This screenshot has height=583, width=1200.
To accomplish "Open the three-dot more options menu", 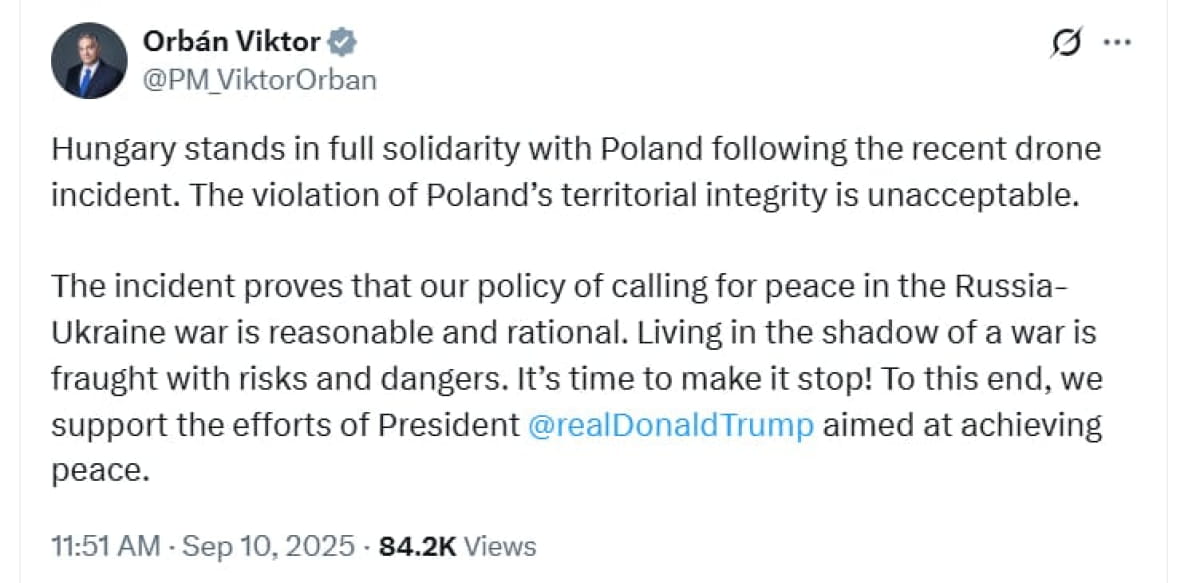I will (x=1116, y=42).
